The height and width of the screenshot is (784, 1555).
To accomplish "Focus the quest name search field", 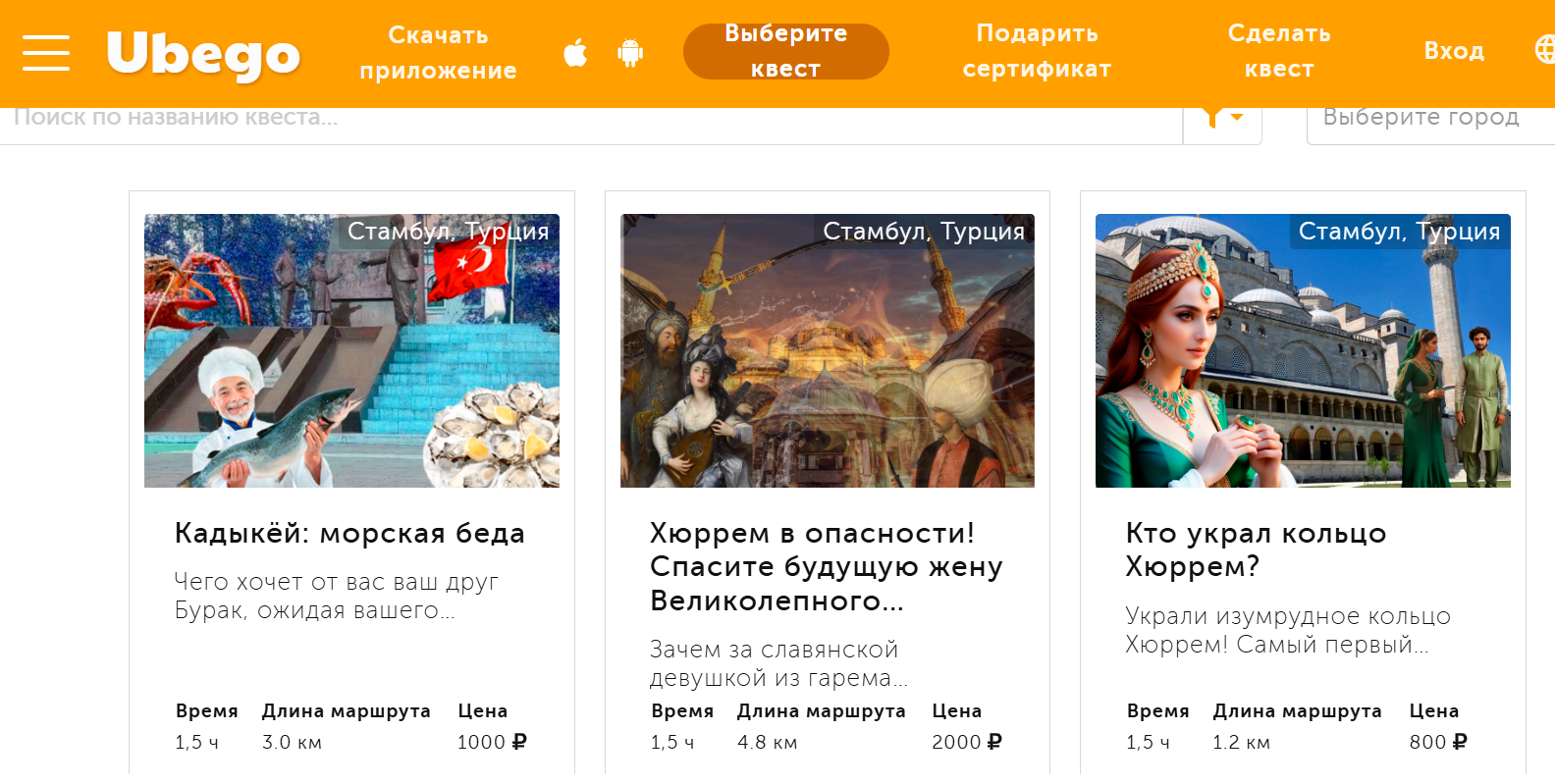I will 591,118.
